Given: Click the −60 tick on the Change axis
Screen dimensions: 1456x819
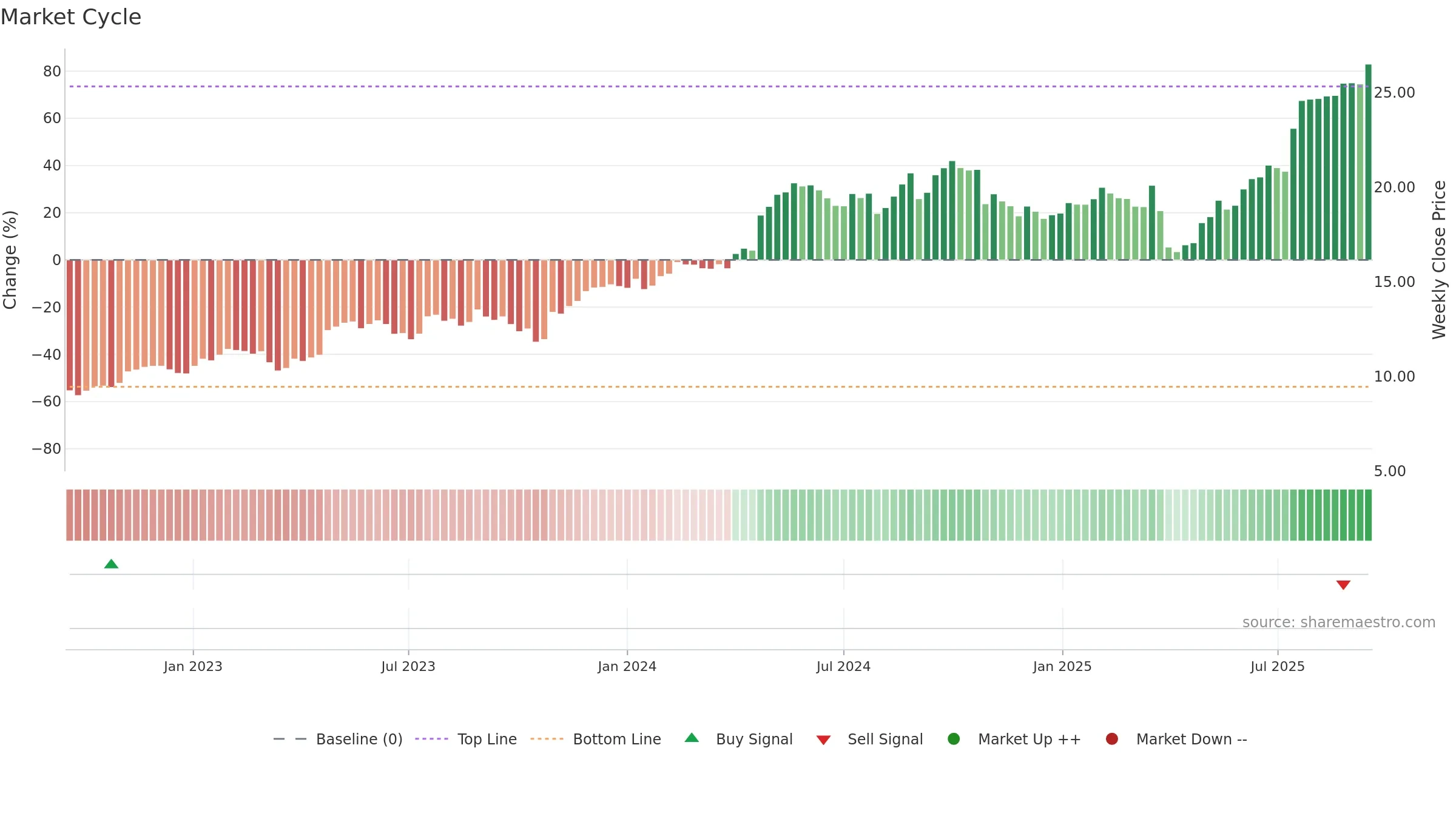Looking at the screenshot, I should [x=47, y=402].
